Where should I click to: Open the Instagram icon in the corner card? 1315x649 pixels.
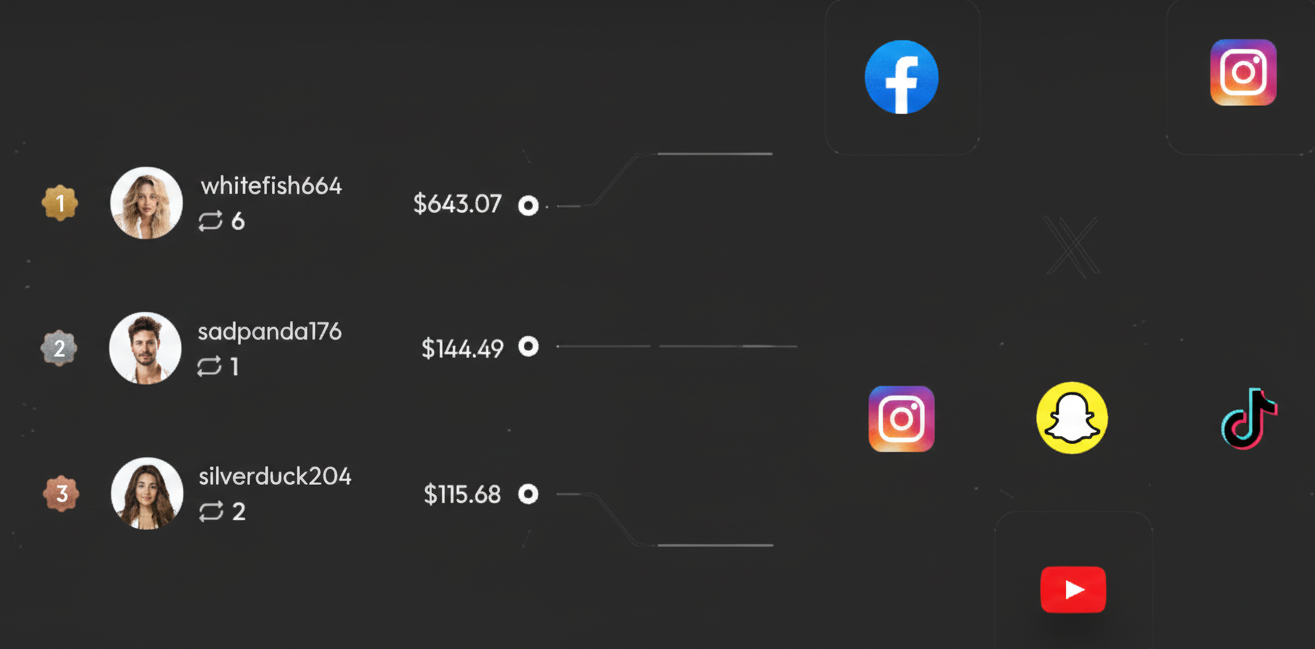click(x=1243, y=72)
